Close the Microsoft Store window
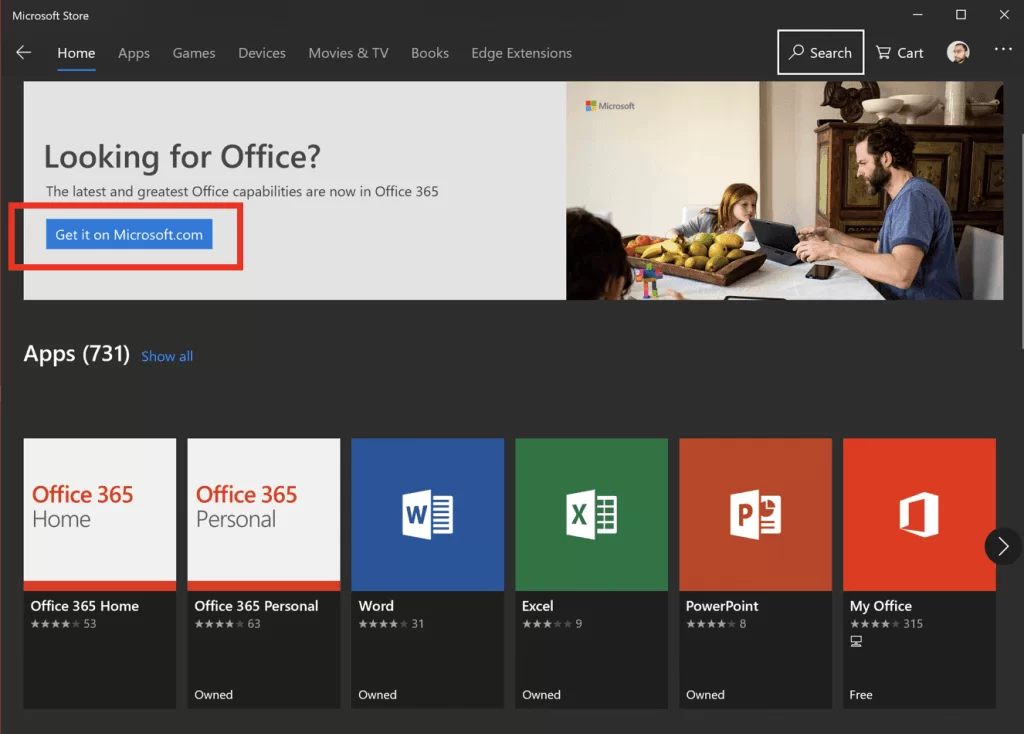 tap(1004, 14)
